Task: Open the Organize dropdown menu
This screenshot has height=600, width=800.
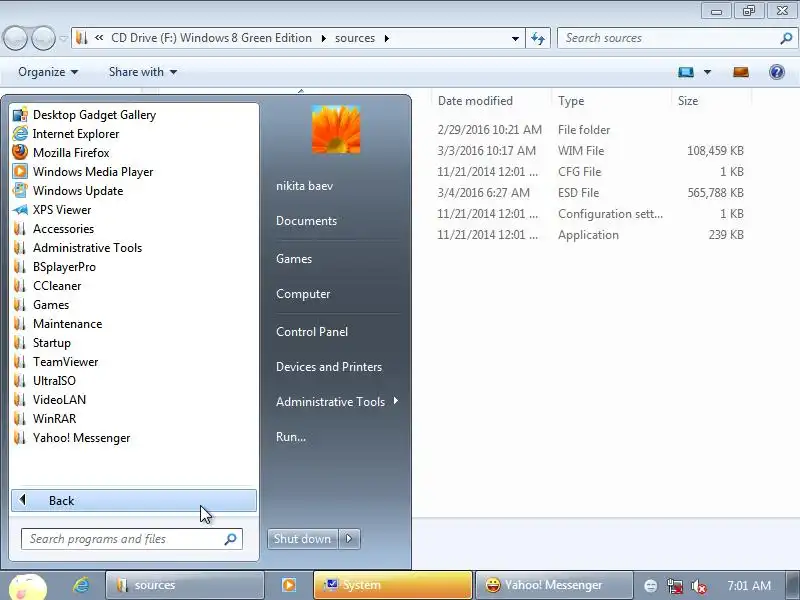Action: click(48, 72)
